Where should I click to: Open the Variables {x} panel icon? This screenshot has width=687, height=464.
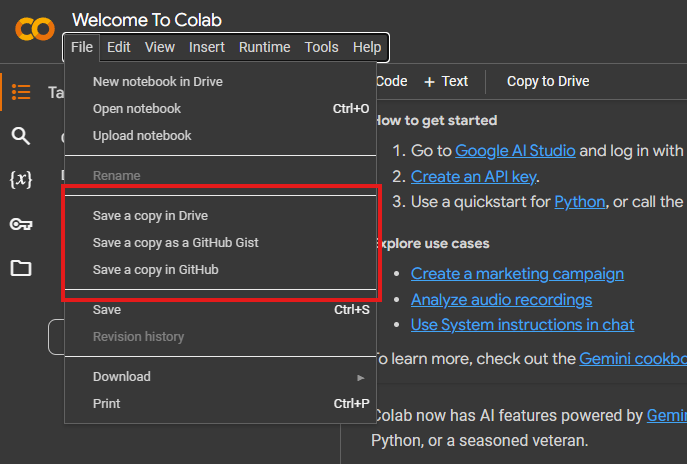click(21, 180)
